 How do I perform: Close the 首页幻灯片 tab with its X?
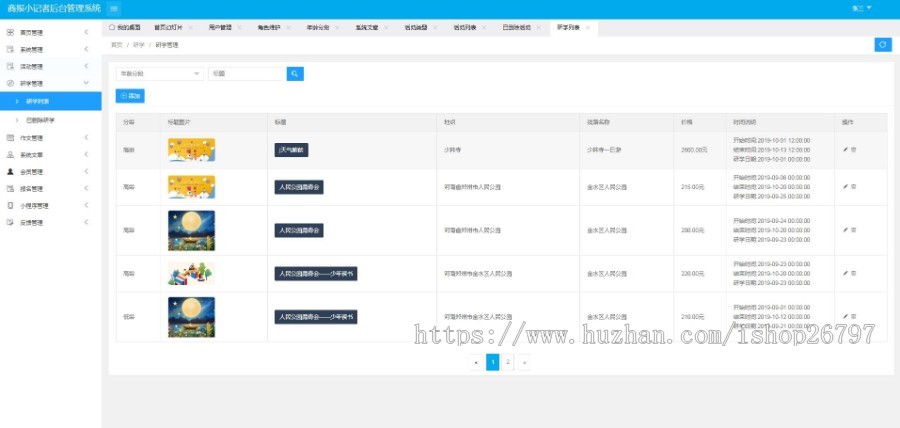pyautogui.click(x=190, y=28)
